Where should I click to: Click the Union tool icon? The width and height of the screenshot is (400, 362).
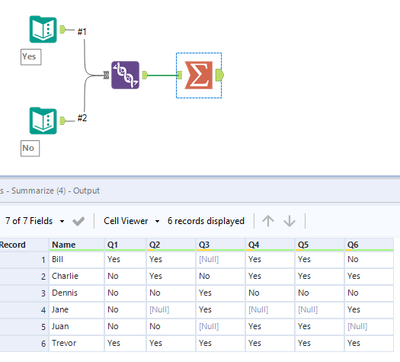[x=125, y=75]
